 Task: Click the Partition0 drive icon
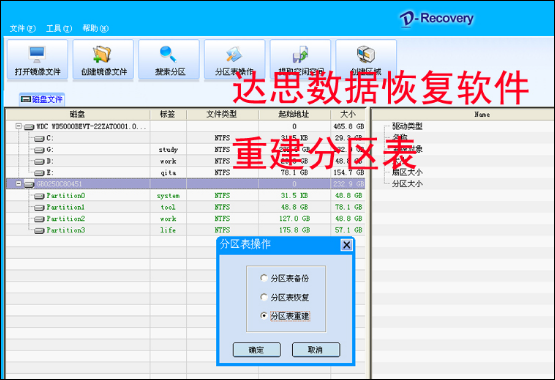click(x=39, y=196)
